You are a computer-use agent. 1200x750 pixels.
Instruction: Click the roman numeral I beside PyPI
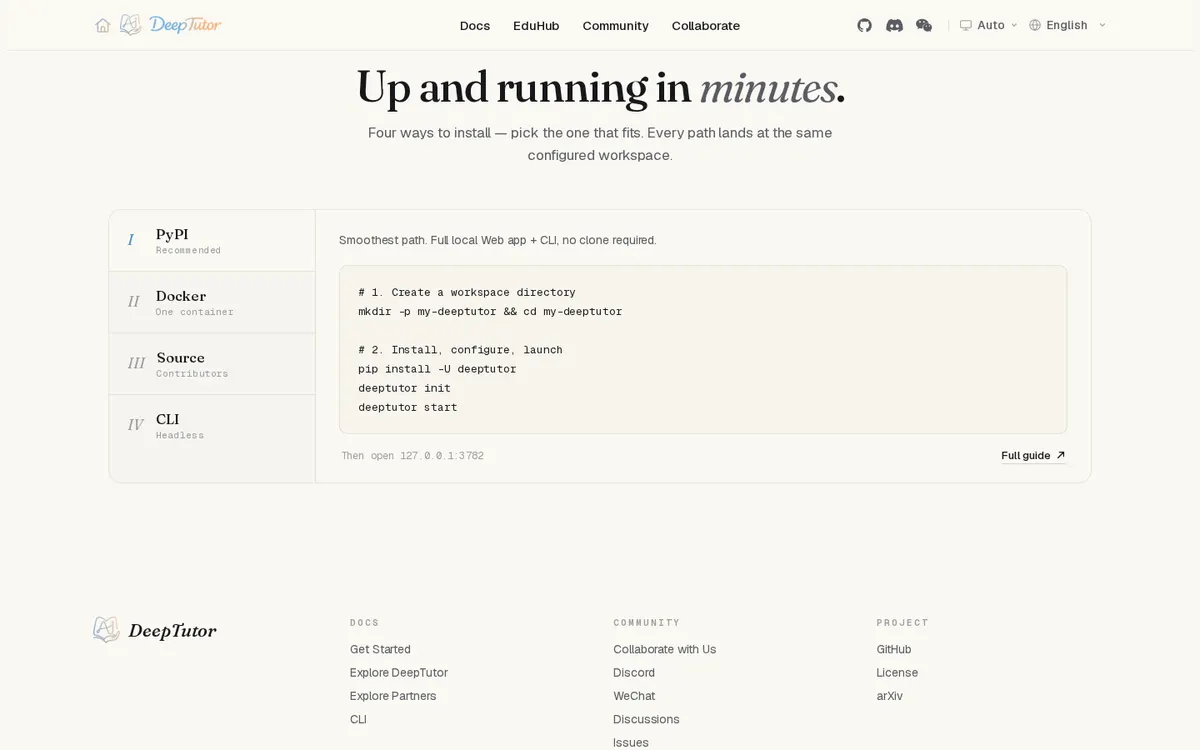[x=130, y=240]
